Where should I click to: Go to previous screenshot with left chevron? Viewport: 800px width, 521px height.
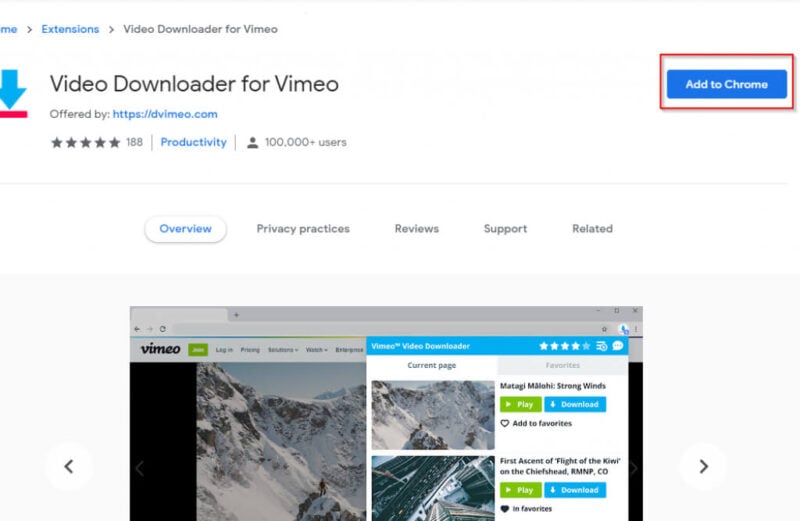pos(69,466)
